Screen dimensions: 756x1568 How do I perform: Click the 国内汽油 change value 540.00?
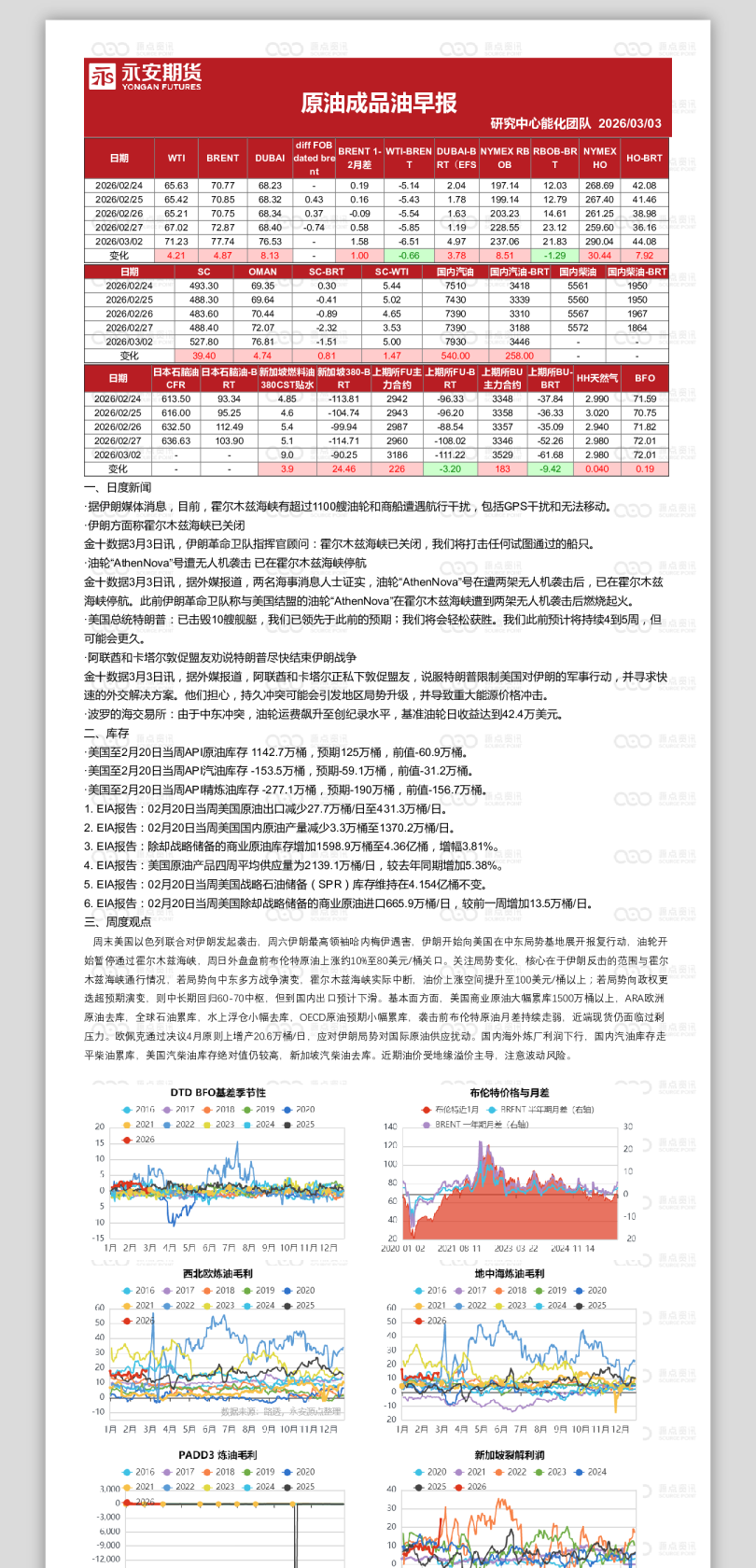455,356
